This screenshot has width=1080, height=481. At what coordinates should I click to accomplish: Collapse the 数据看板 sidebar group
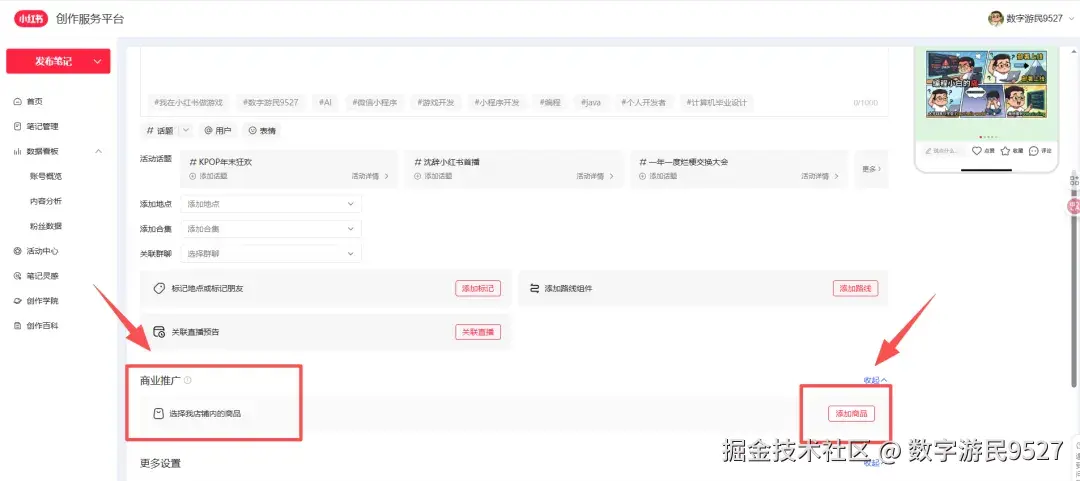(98, 151)
